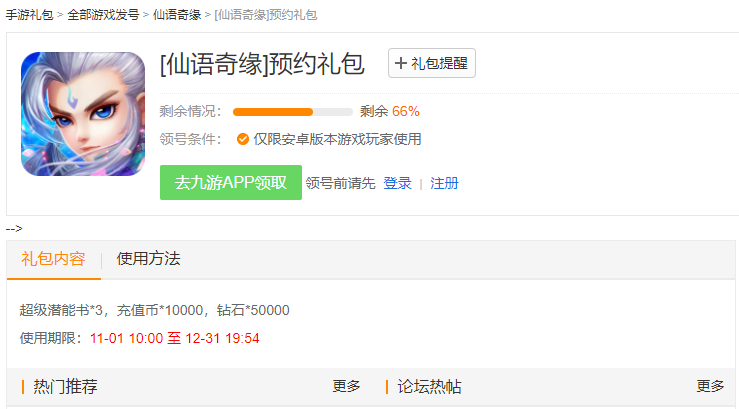Switch to the 使用方法 tab
The width and height of the screenshot is (739, 409).
click(148, 258)
